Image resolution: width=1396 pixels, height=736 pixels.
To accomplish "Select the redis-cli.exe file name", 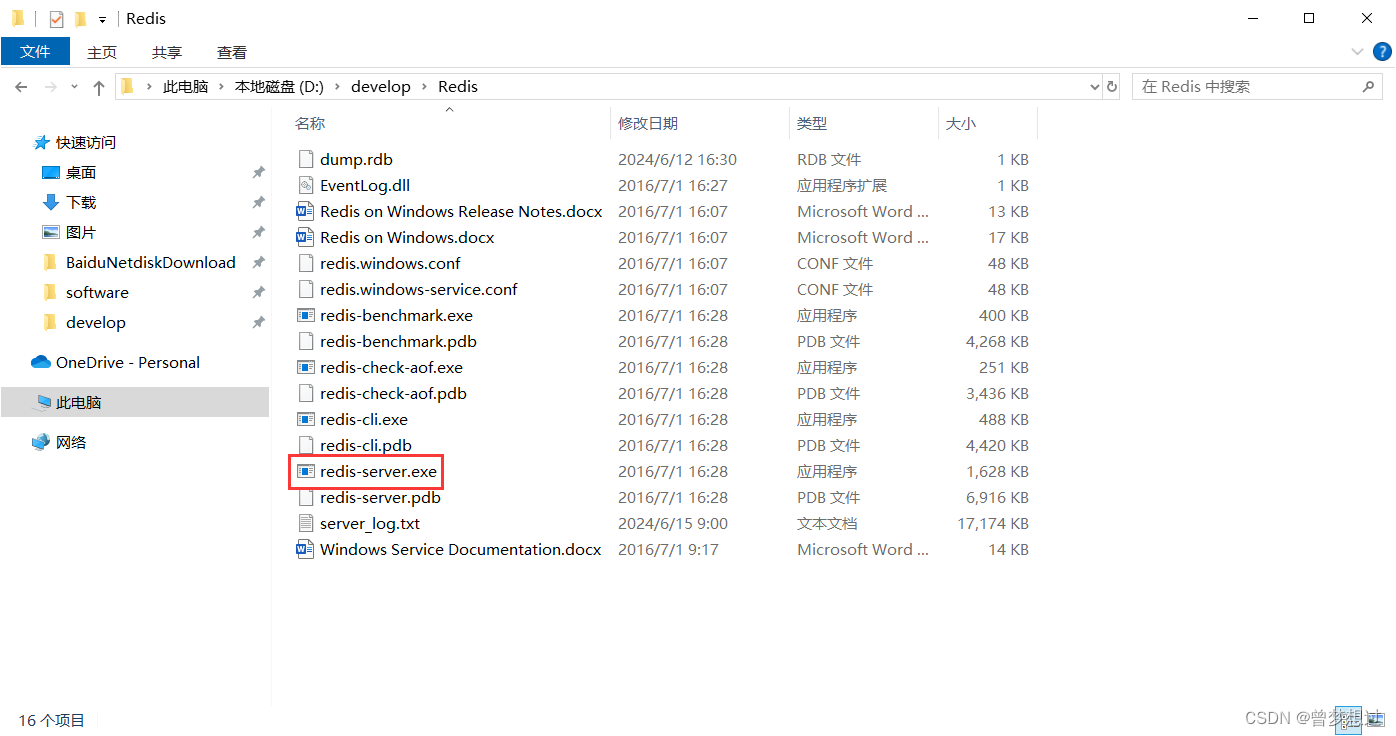I will point(364,419).
